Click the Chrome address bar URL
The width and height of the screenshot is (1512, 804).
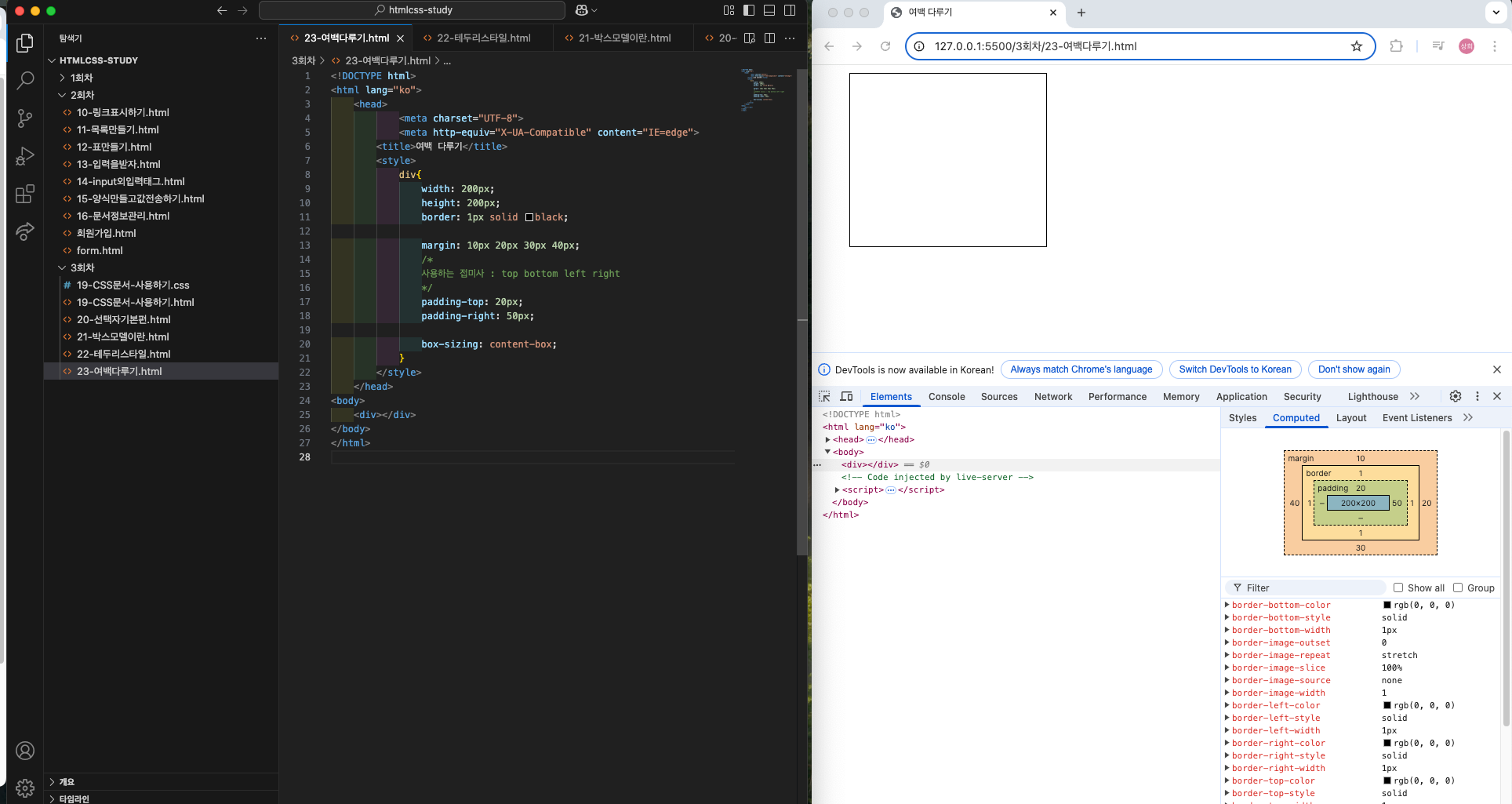pos(1035,46)
